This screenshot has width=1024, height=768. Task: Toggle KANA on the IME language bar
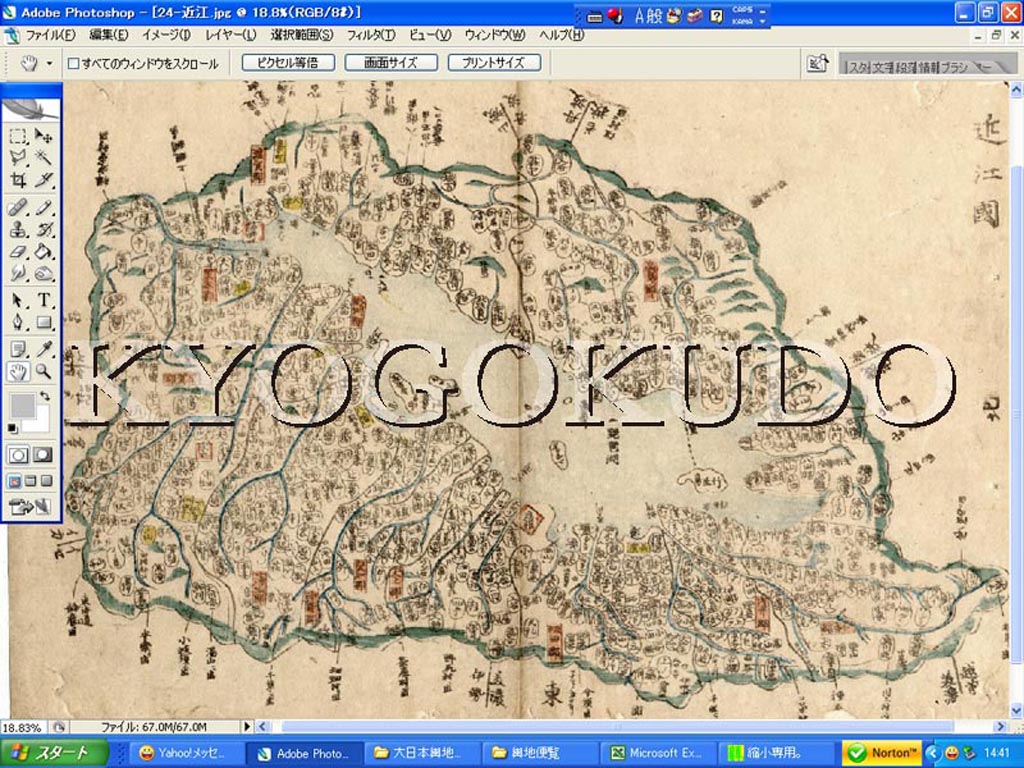point(742,21)
